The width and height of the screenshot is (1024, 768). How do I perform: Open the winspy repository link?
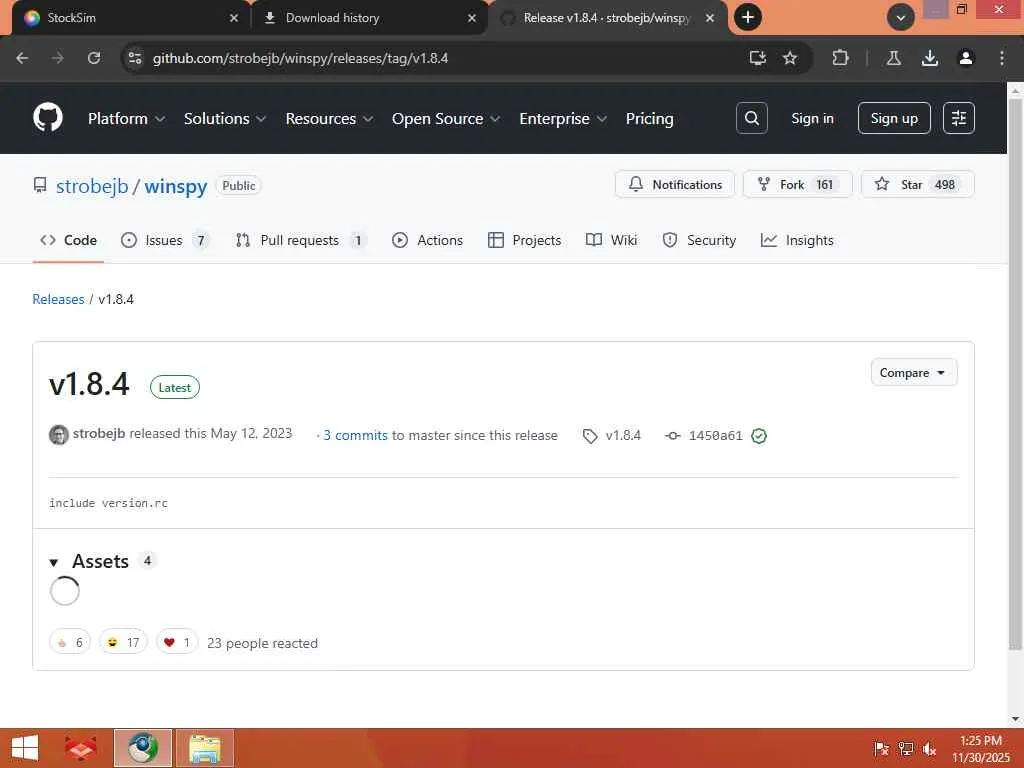click(176, 185)
